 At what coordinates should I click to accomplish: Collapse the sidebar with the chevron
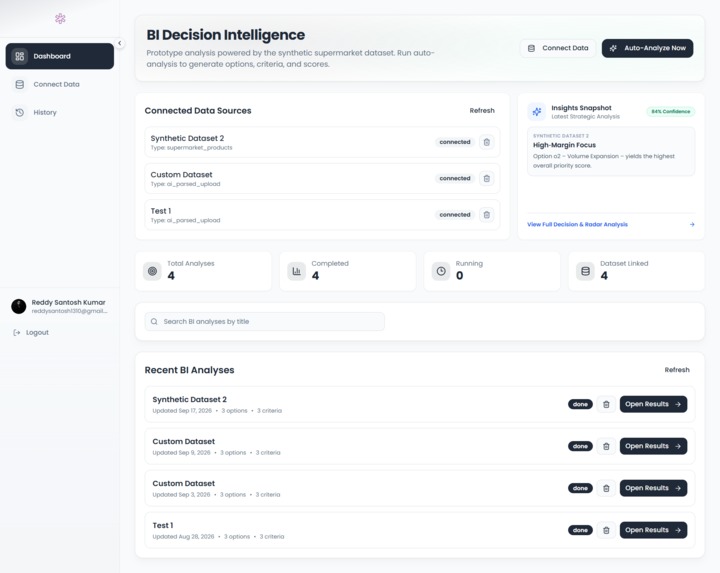(x=119, y=43)
